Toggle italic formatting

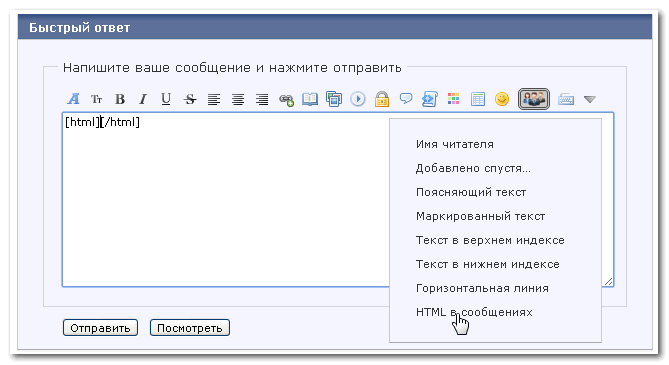[143, 99]
